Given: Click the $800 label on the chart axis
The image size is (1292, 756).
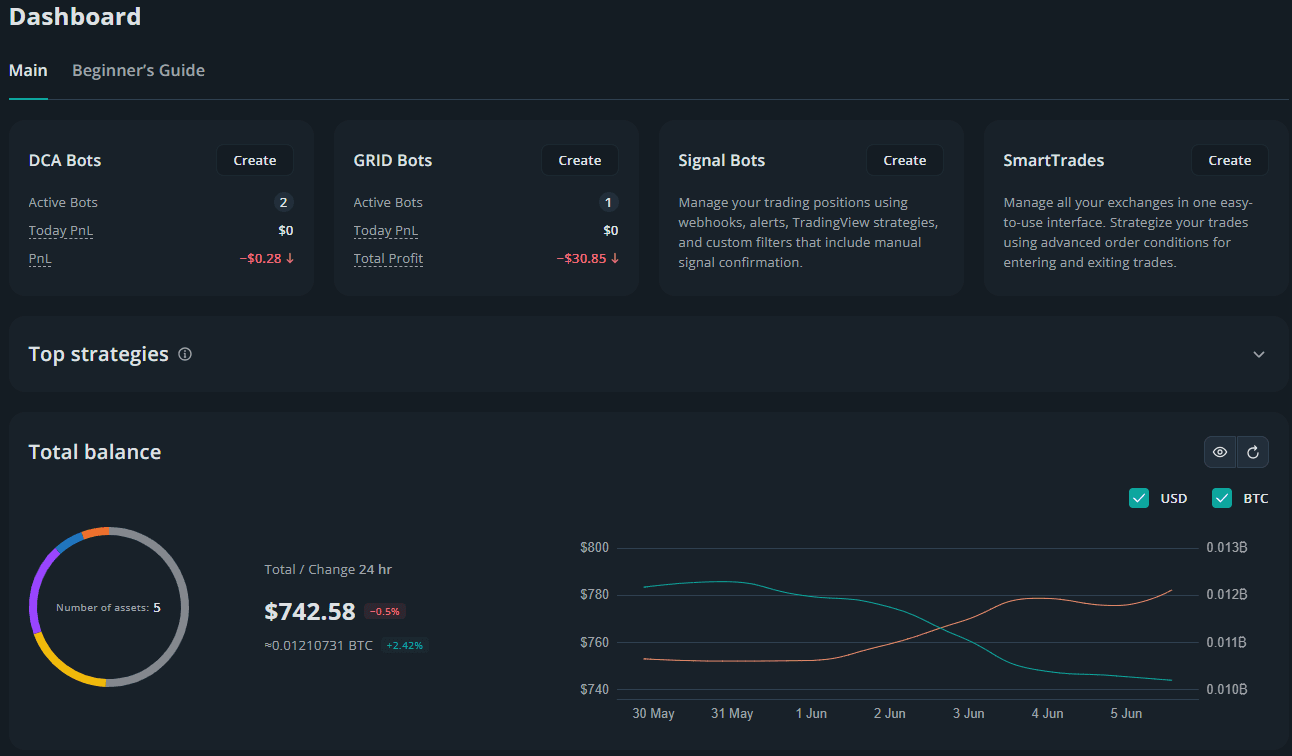Looking at the screenshot, I should click(x=594, y=548).
